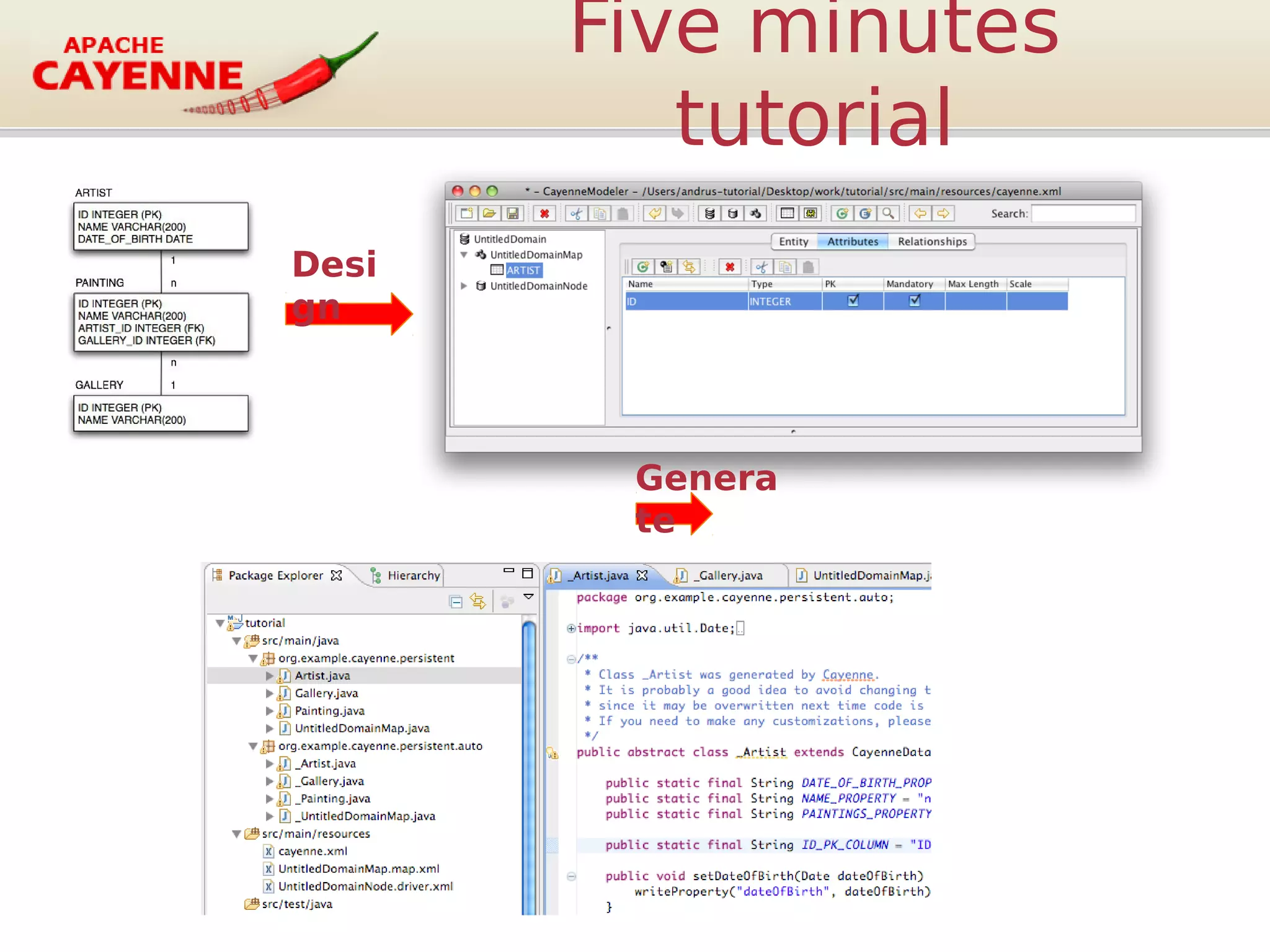This screenshot has height=952, width=1270.
Task: Click Create Stored Procedure icon
Action: tap(810, 214)
